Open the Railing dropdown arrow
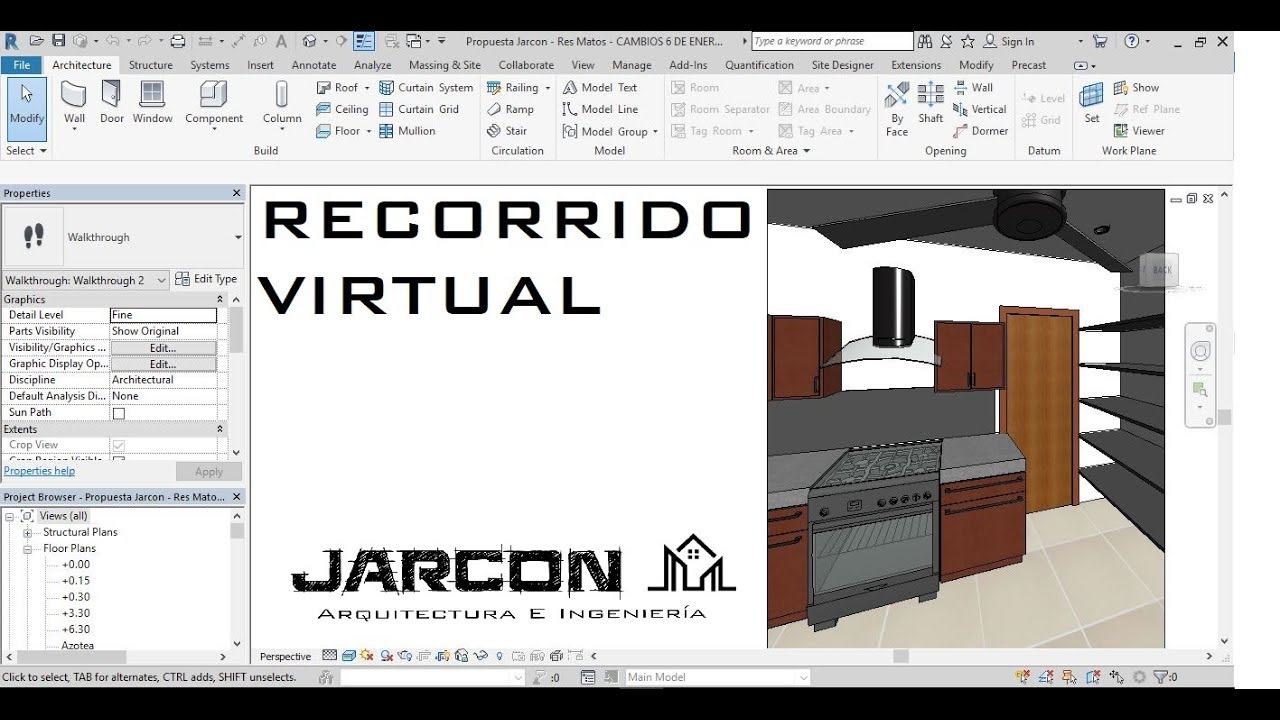This screenshot has height=720, width=1280. click(547, 88)
